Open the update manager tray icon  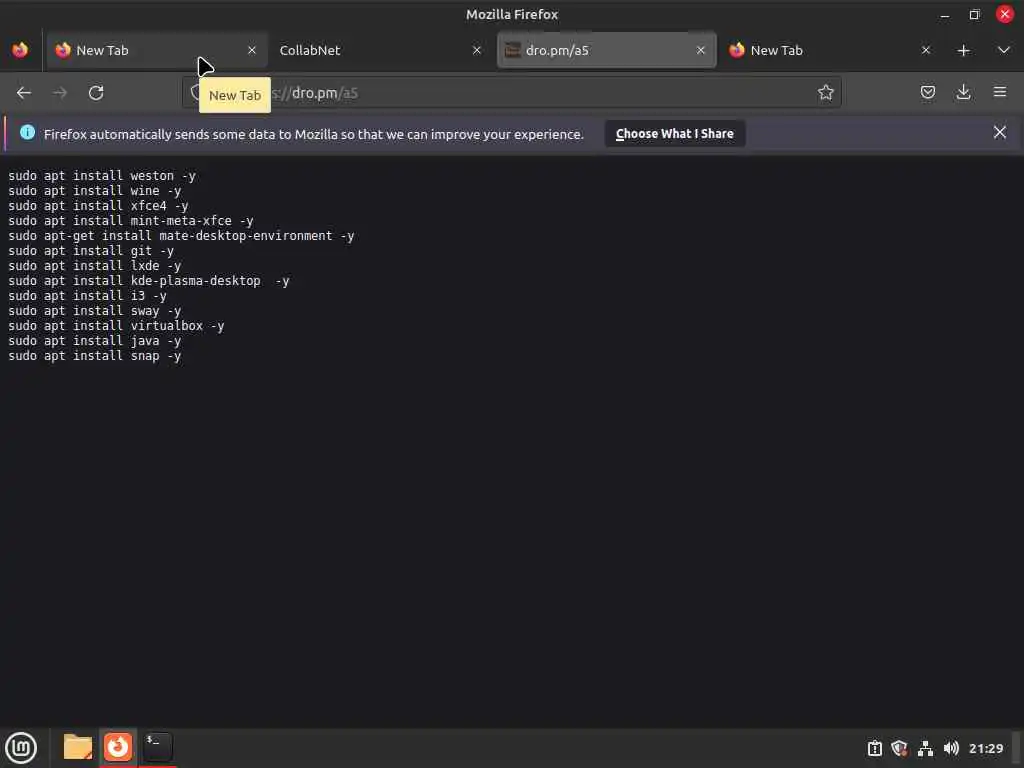874,748
